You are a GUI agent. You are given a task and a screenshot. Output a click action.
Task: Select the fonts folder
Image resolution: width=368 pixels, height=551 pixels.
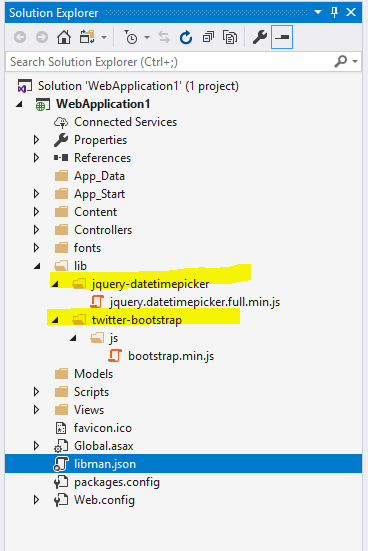click(87, 248)
